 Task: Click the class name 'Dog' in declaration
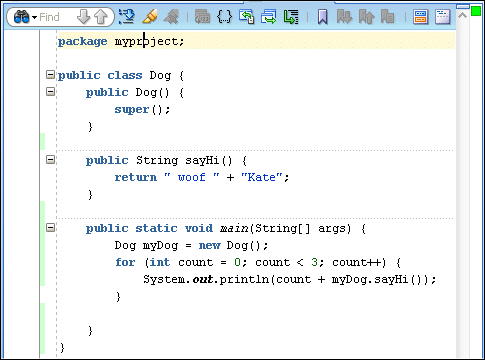pos(160,75)
